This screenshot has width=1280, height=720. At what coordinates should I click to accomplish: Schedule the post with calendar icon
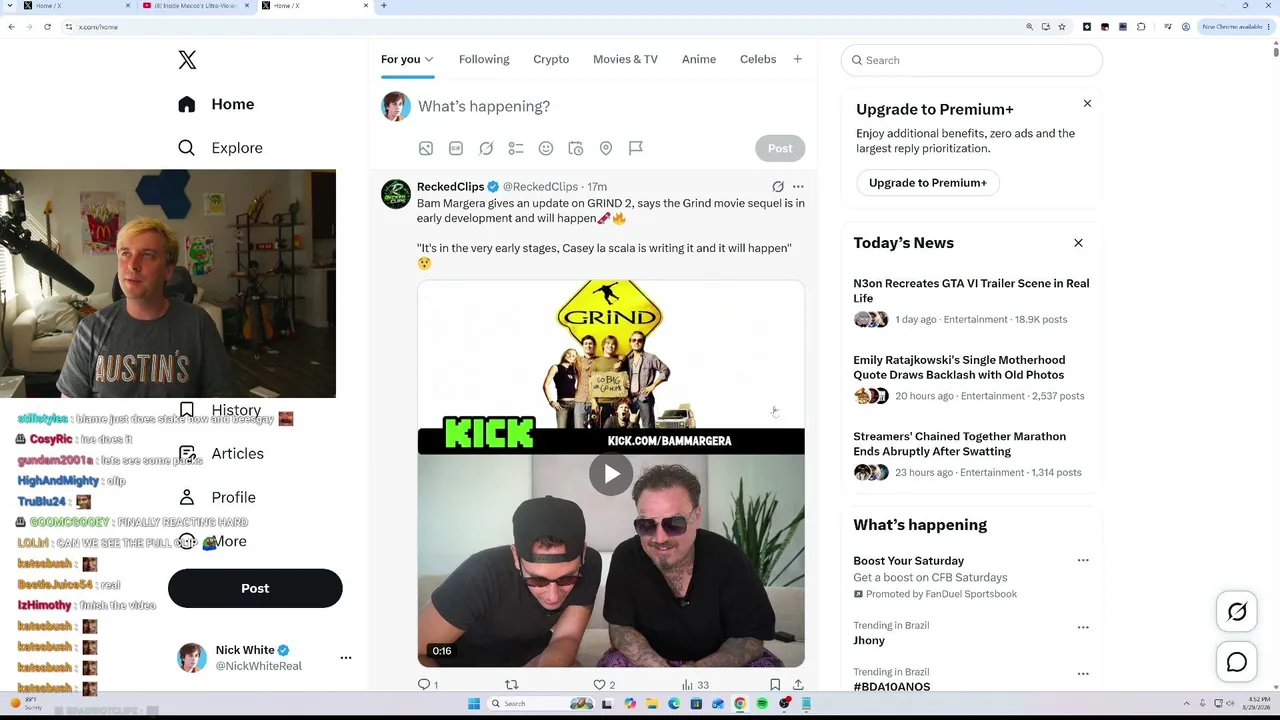(x=576, y=148)
